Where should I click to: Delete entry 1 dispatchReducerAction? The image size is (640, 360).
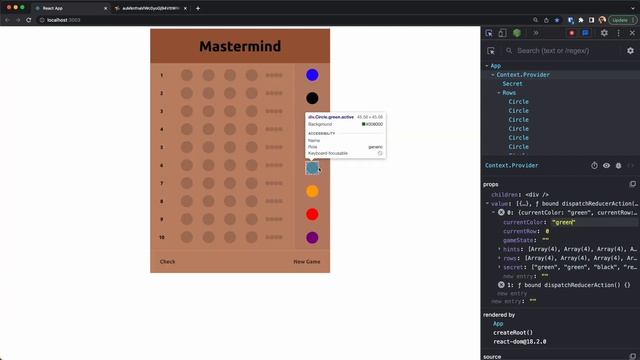point(501,285)
